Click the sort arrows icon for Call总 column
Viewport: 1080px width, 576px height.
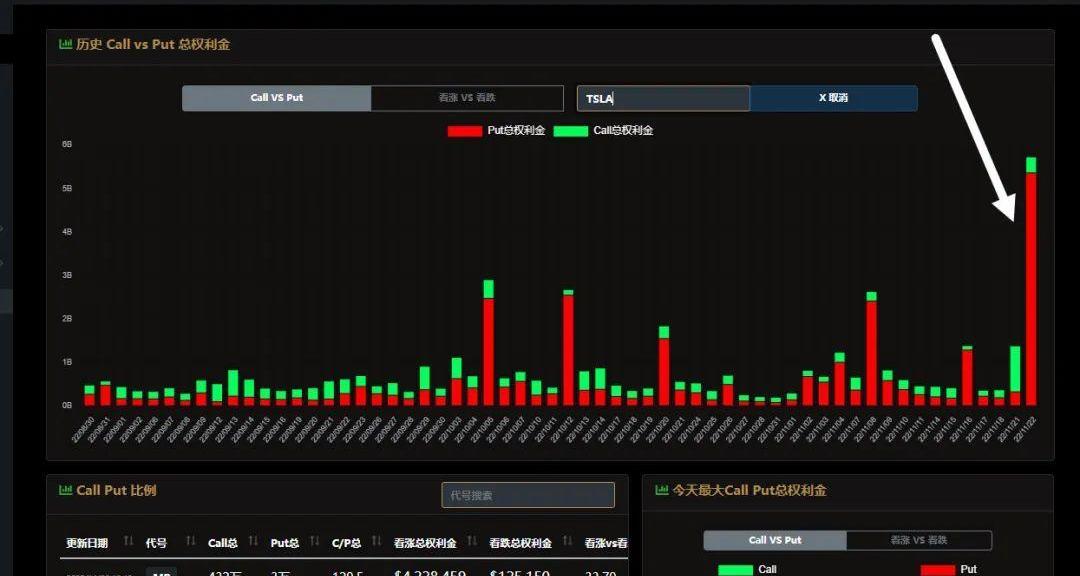tap(253, 543)
